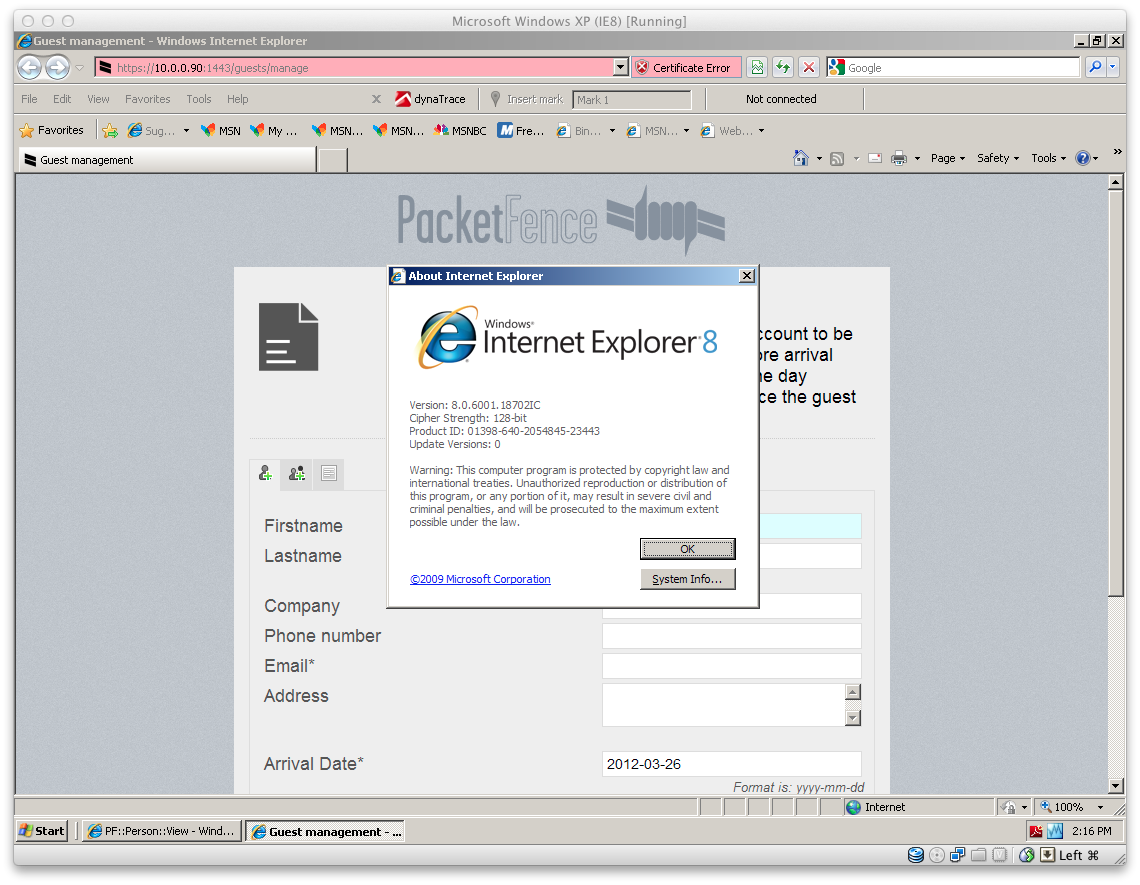Click the Arrival Date input field
Viewport: 1140px width, 885px height.
(731, 764)
